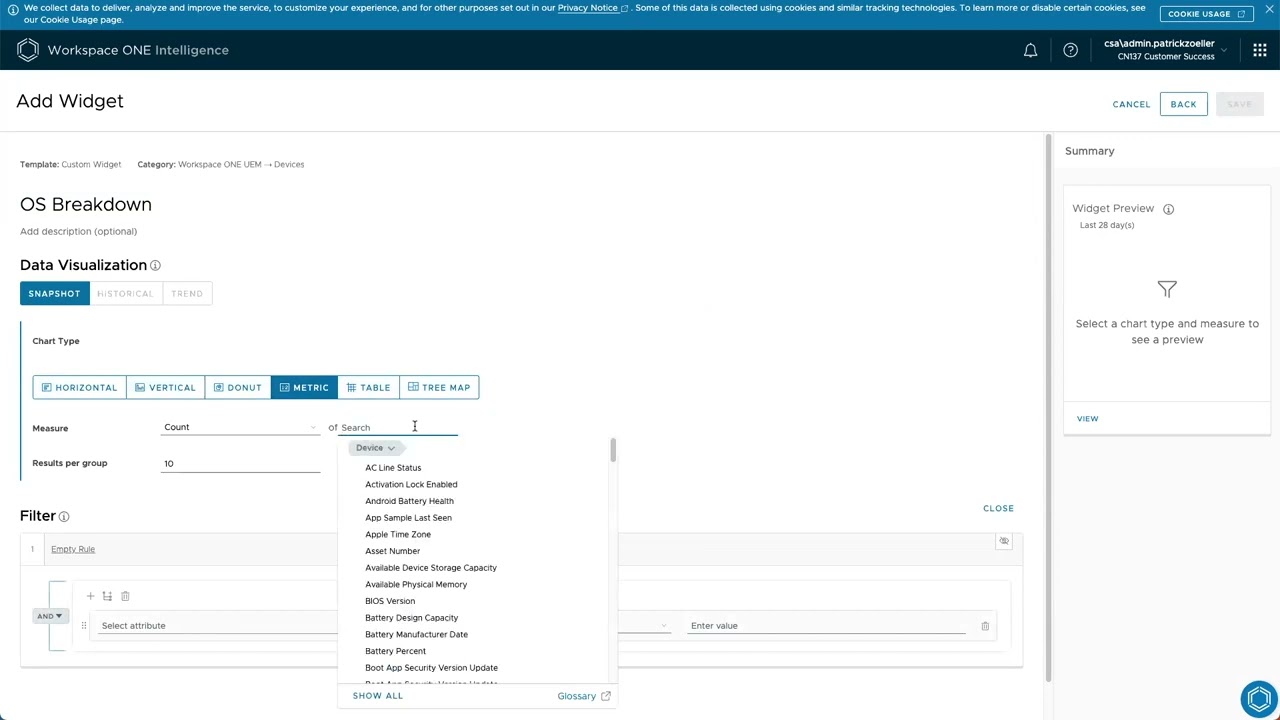Select Apple Time Zone attribute
Image resolution: width=1280 pixels, height=720 pixels.
pyautogui.click(x=398, y=534)
